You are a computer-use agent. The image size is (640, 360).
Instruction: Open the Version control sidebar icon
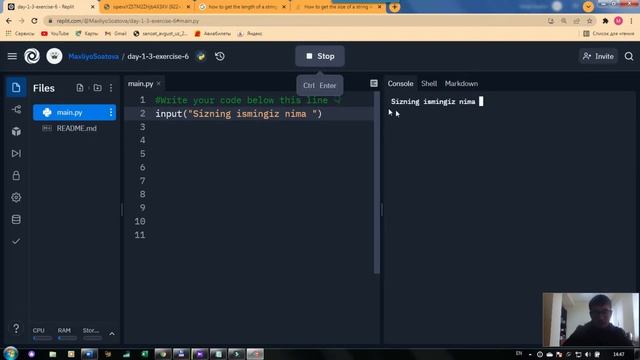tap(16, 109)
